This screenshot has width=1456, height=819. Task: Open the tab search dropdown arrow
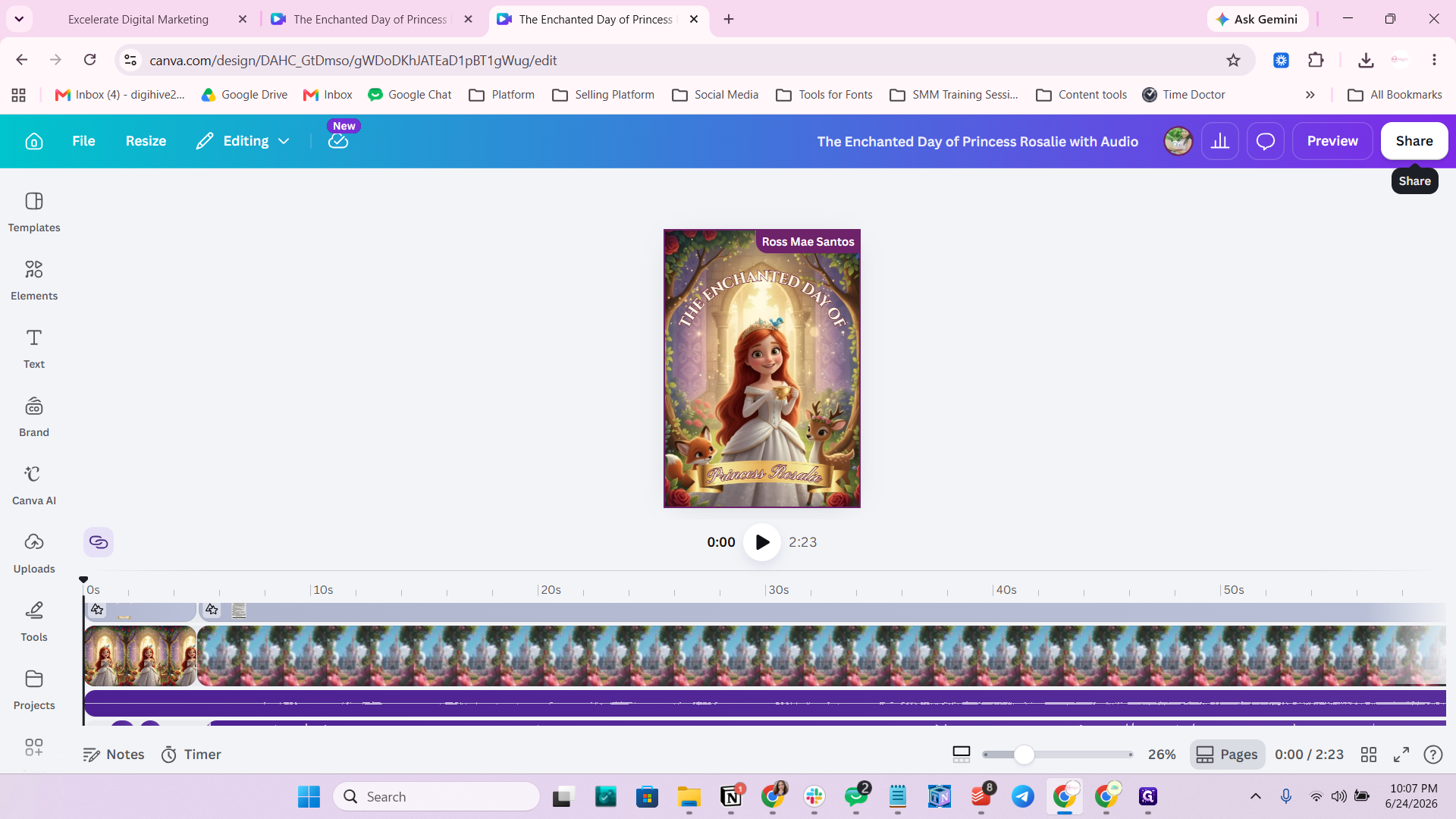click(x=19, y=19)
